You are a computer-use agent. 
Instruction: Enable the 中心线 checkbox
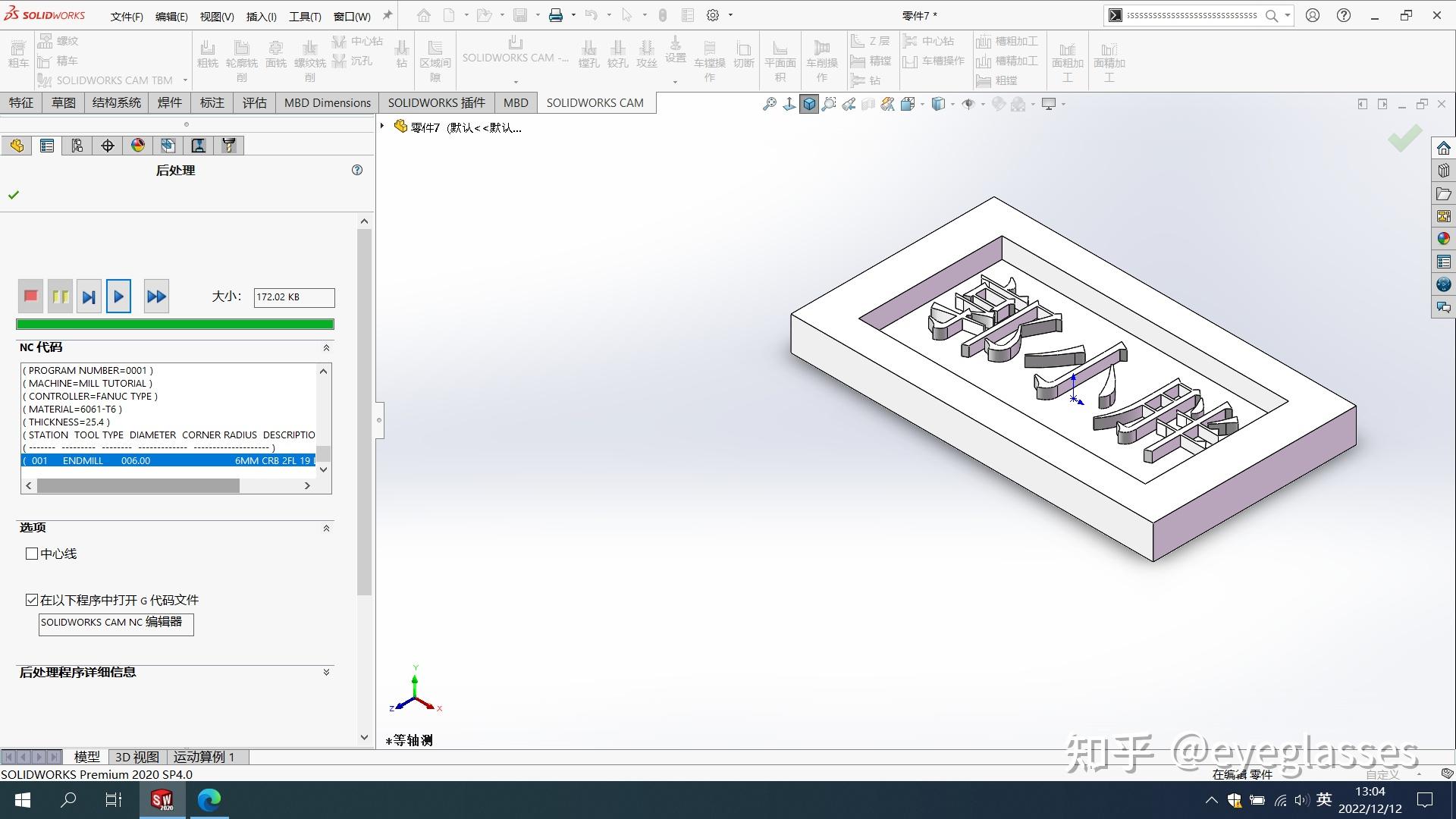pyautogui.click(x=32, y=554)
